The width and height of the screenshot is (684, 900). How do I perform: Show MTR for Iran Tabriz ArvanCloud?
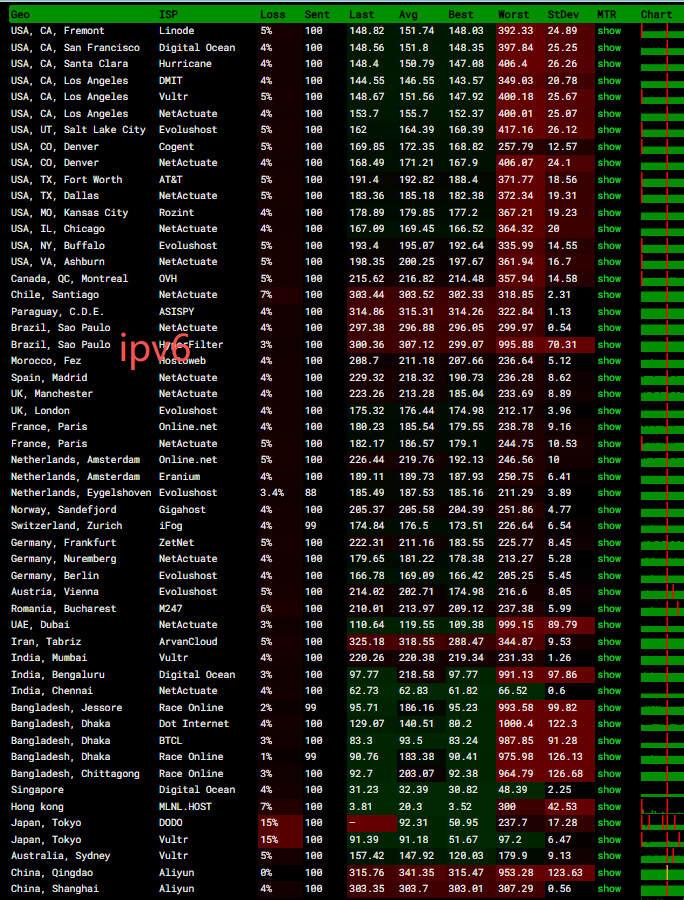click(609, 642)
